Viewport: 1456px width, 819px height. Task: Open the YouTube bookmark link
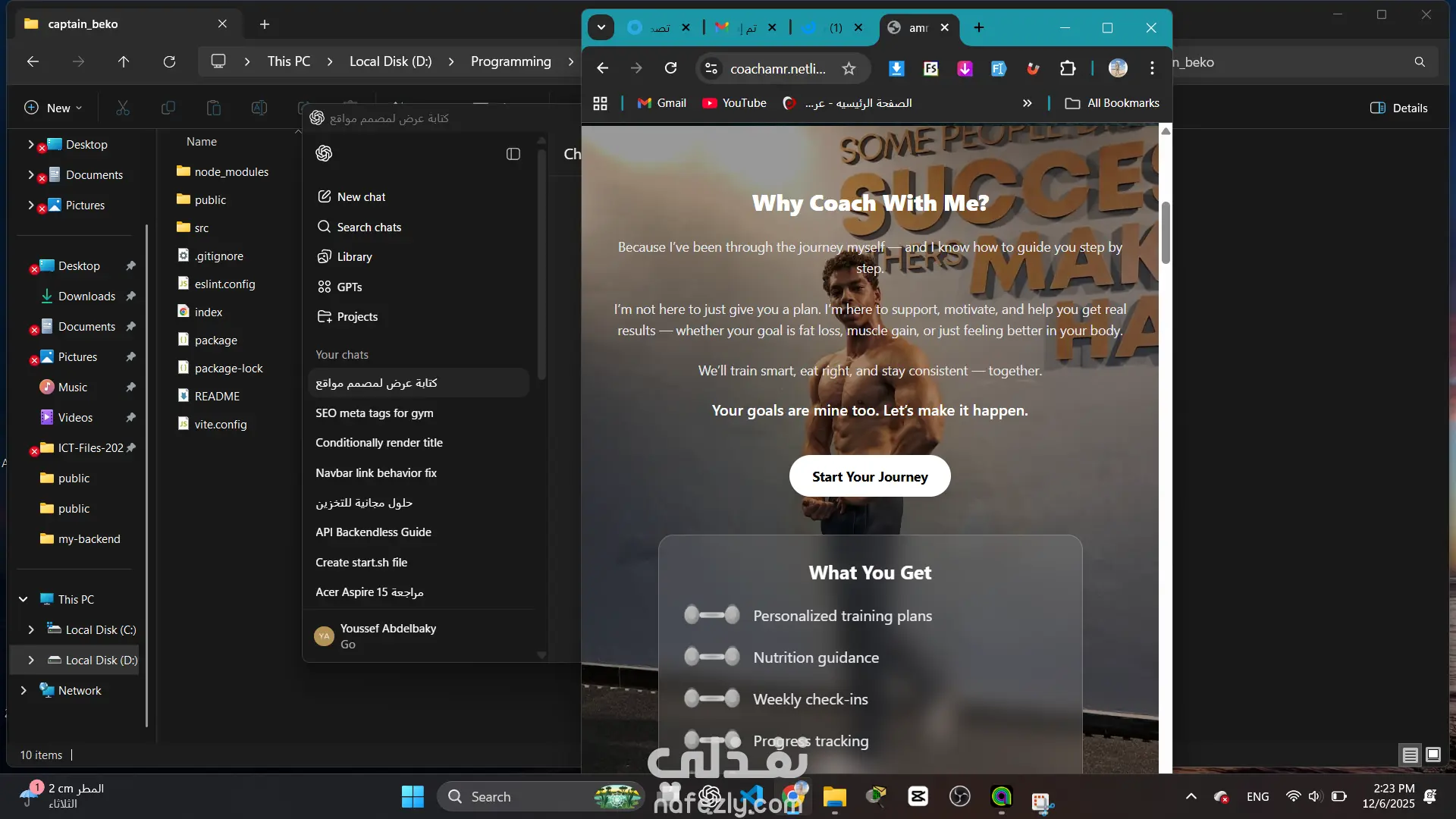pyautogui.click(x=734, y=103)
